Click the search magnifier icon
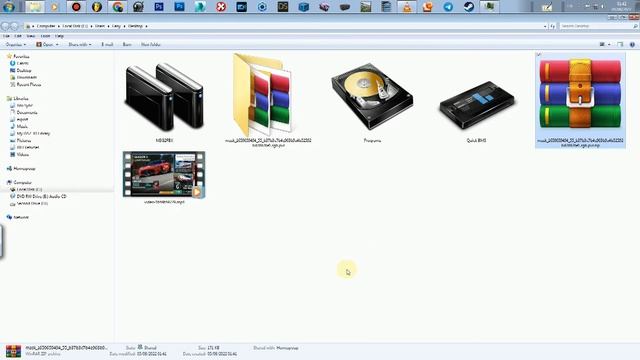This screenshot has width=640, height=360. pos(635,26)
